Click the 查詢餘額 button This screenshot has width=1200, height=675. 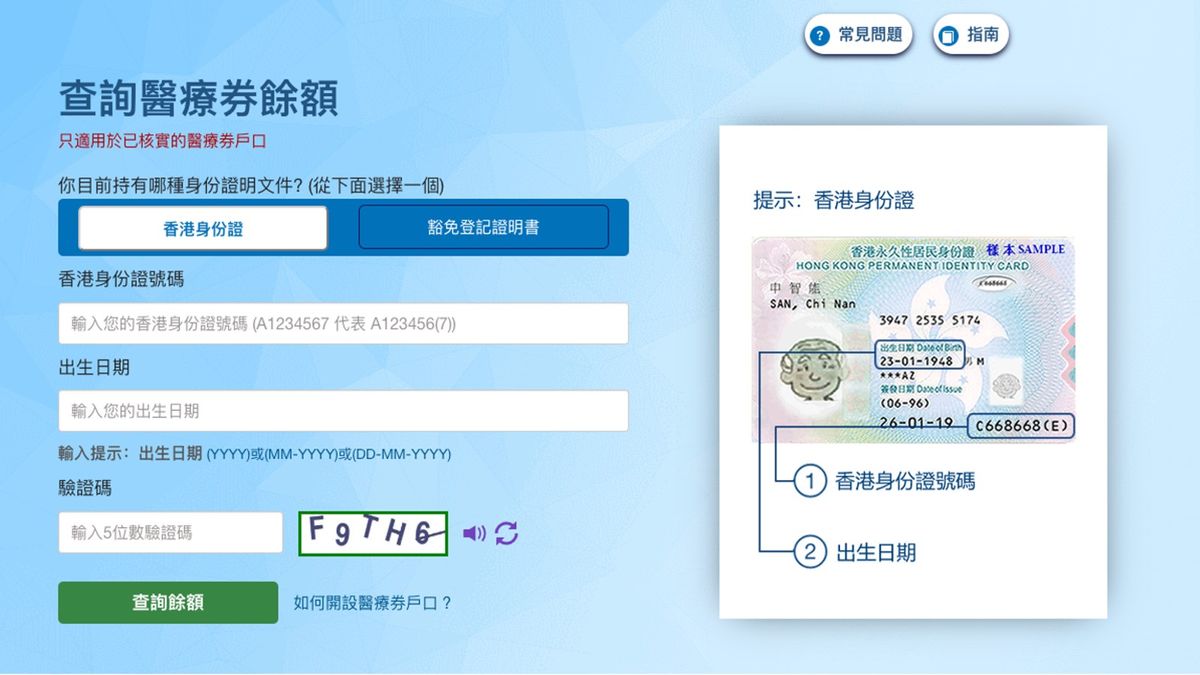coord(168,602)
